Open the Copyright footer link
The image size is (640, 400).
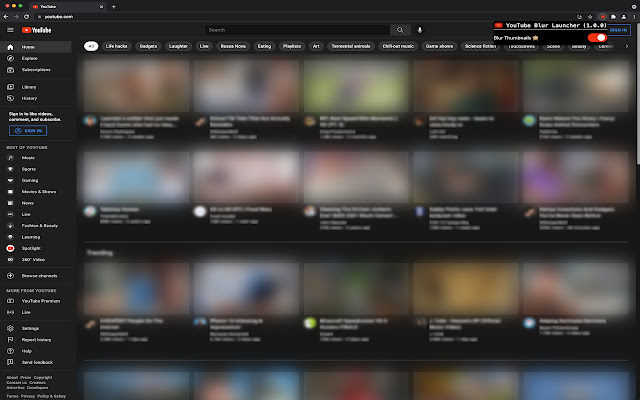coord(43,378)
